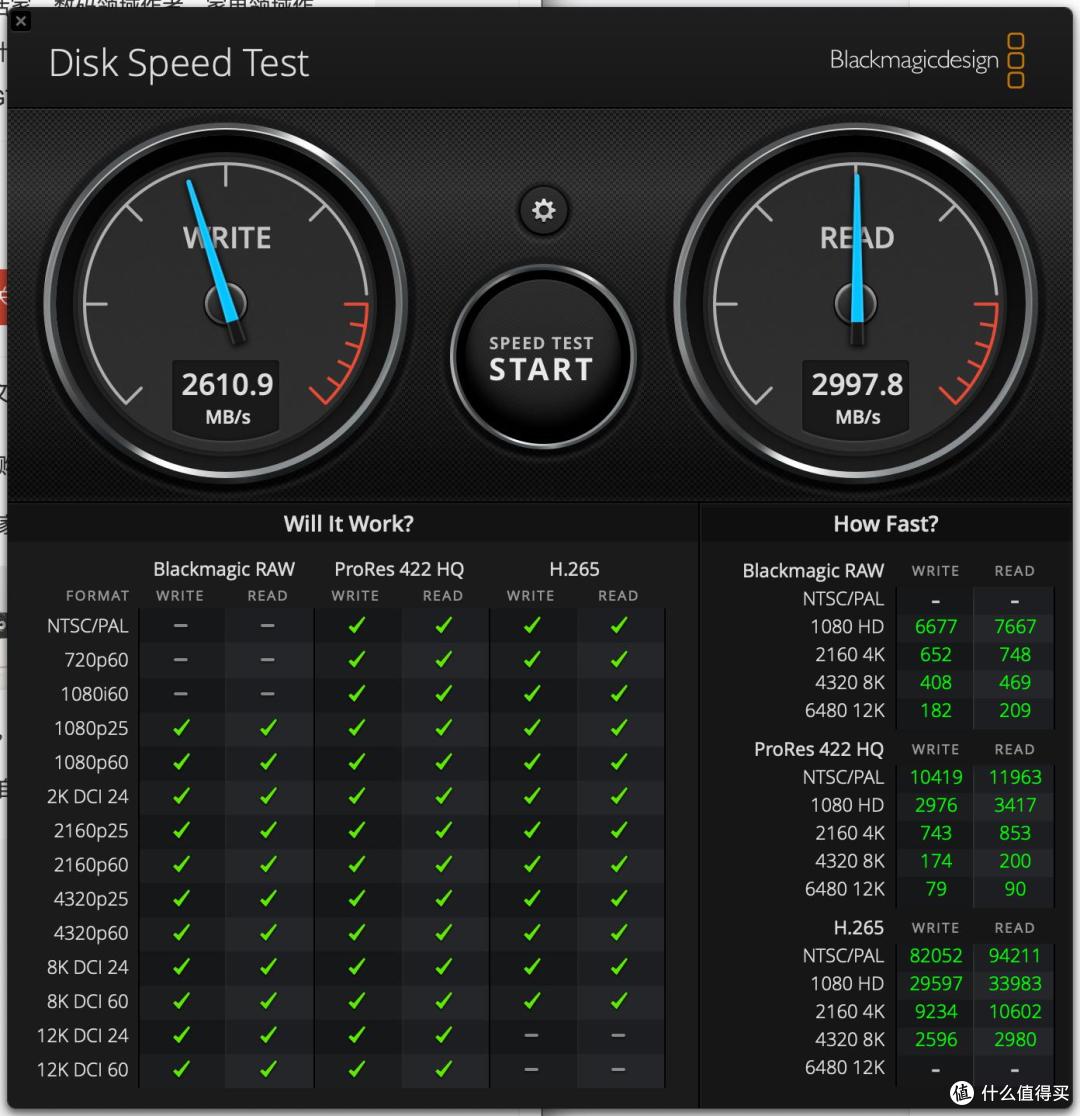Click the 2160p60 format row label

(x=91, y=865)
